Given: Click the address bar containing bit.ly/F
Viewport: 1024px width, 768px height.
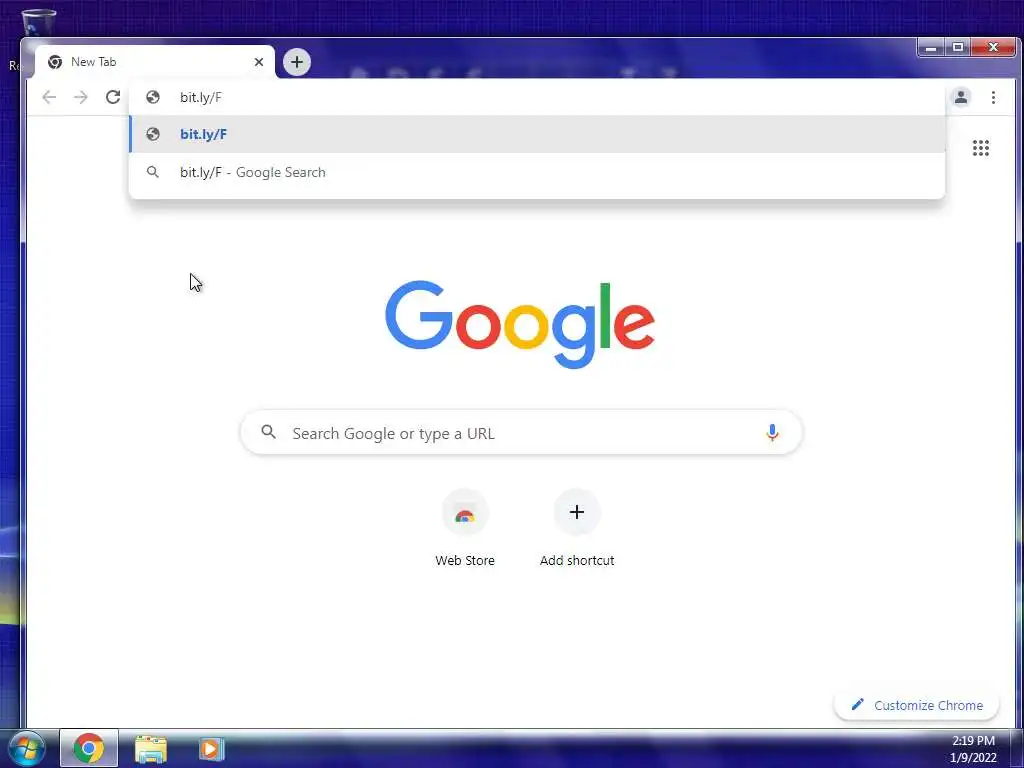Looking at the screenshot, I should (537, 97).
